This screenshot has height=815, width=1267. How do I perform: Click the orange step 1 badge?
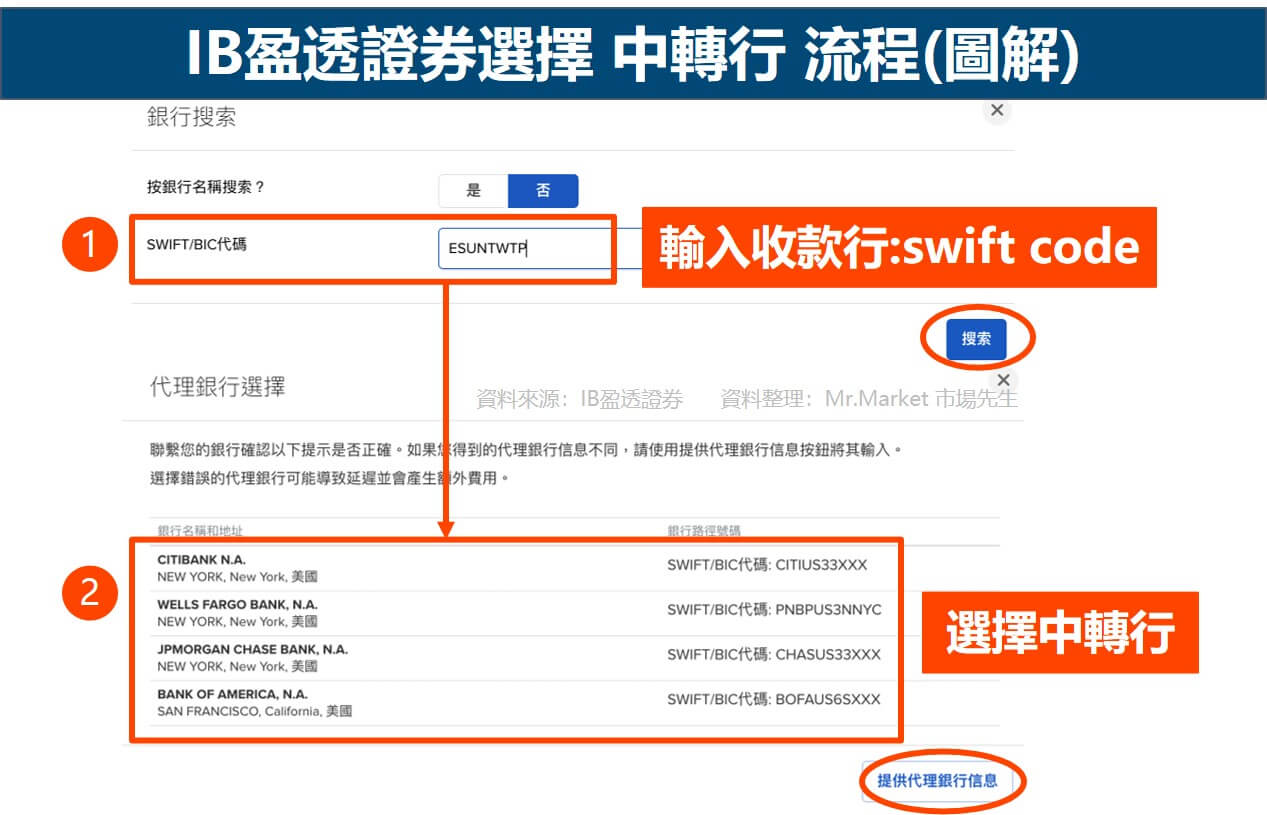click(89, 246)
